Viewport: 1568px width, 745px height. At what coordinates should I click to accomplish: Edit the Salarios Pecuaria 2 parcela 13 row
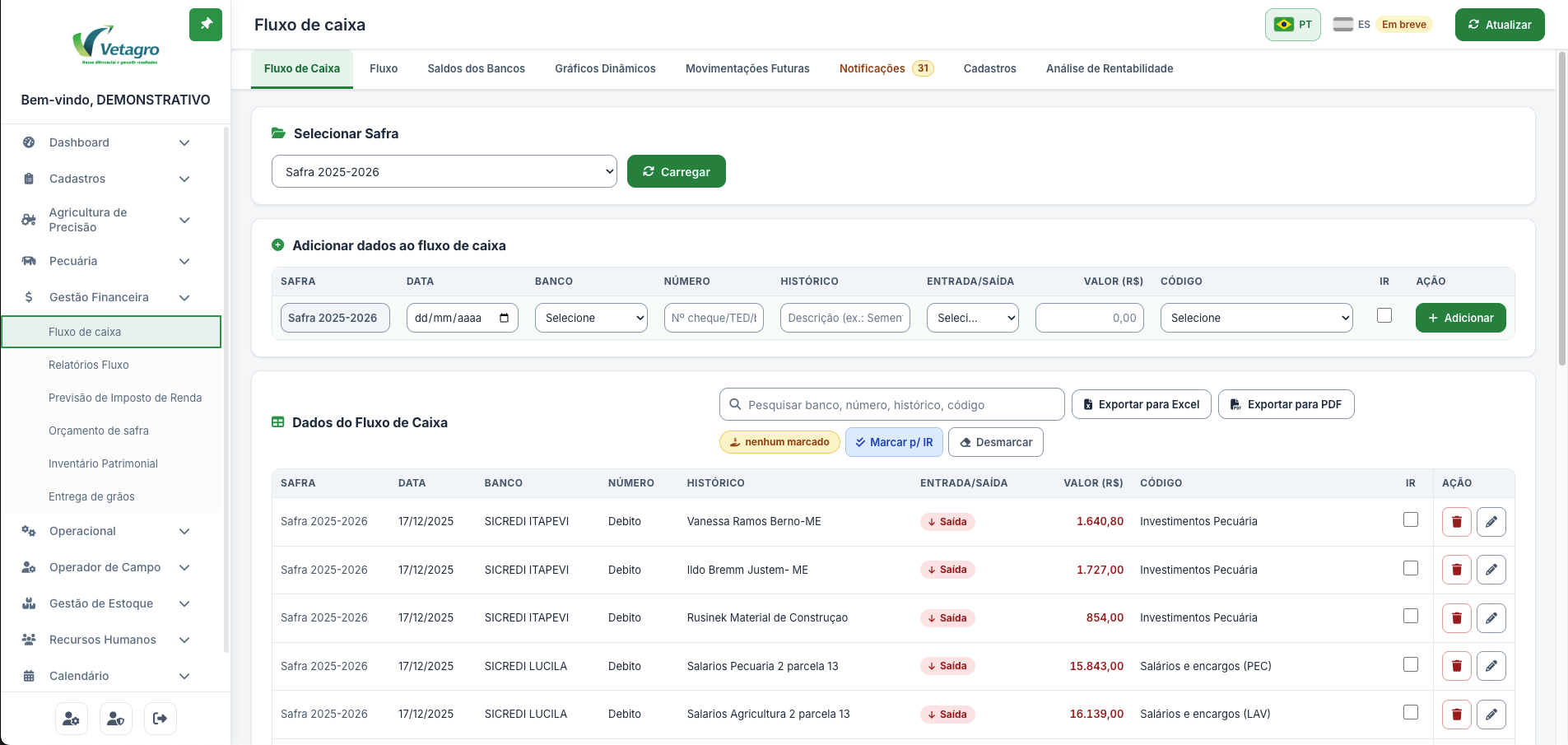point(1491,666)
